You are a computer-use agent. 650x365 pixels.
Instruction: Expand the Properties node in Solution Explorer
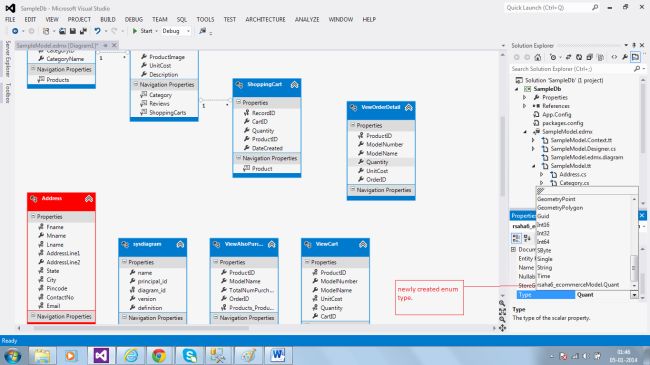(x=525, y=97)
